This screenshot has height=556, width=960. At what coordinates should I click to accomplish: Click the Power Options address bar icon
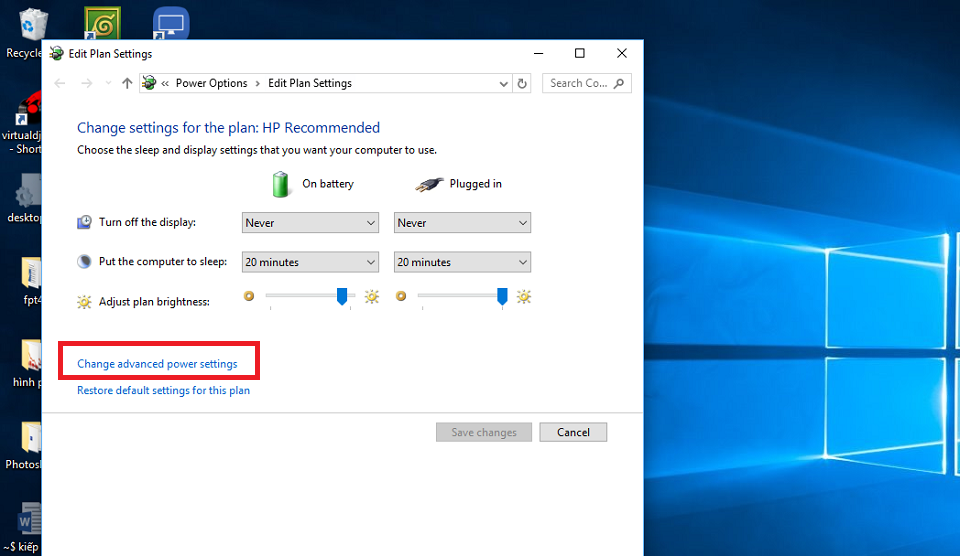[x=149, y=83]
